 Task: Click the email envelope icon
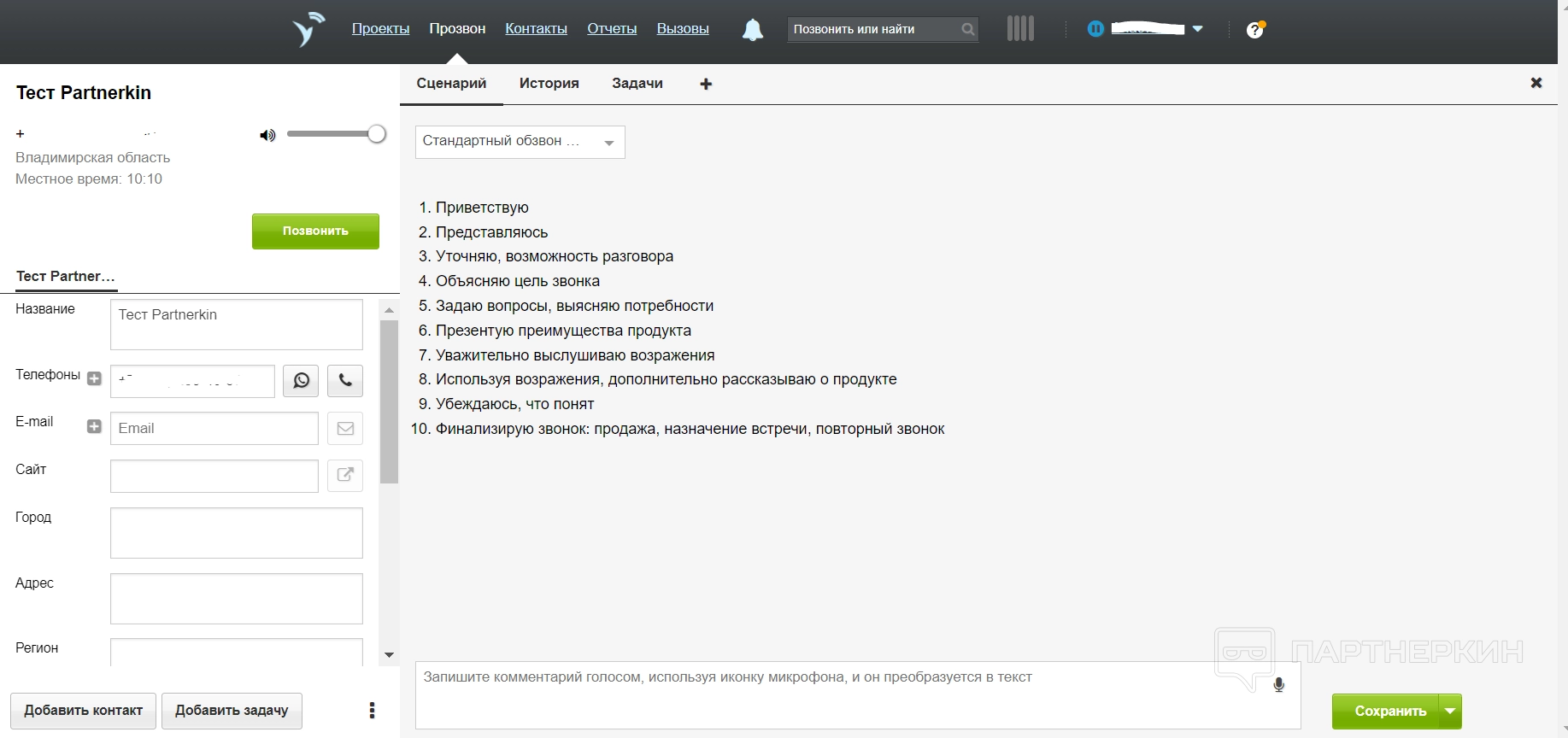tap(345, 429)
